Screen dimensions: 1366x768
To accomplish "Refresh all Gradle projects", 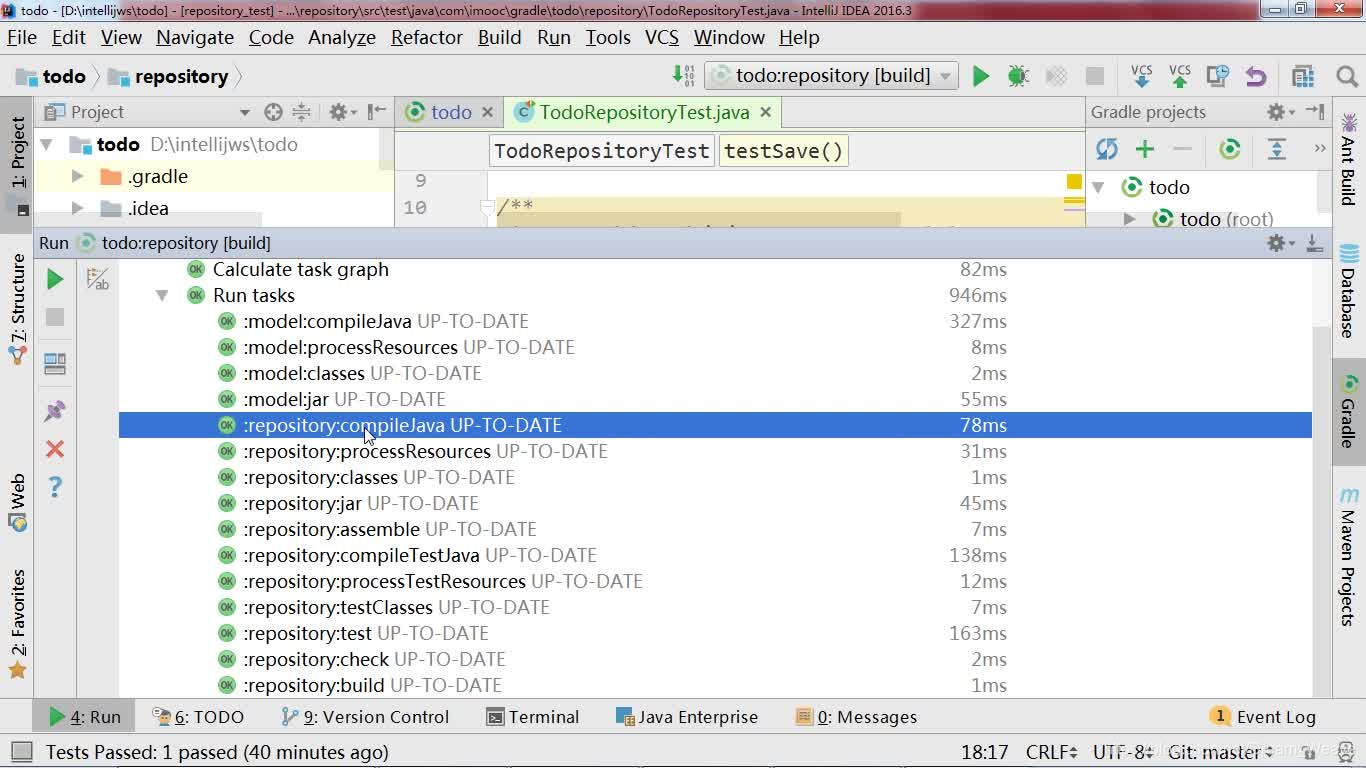I will 1107,149.
